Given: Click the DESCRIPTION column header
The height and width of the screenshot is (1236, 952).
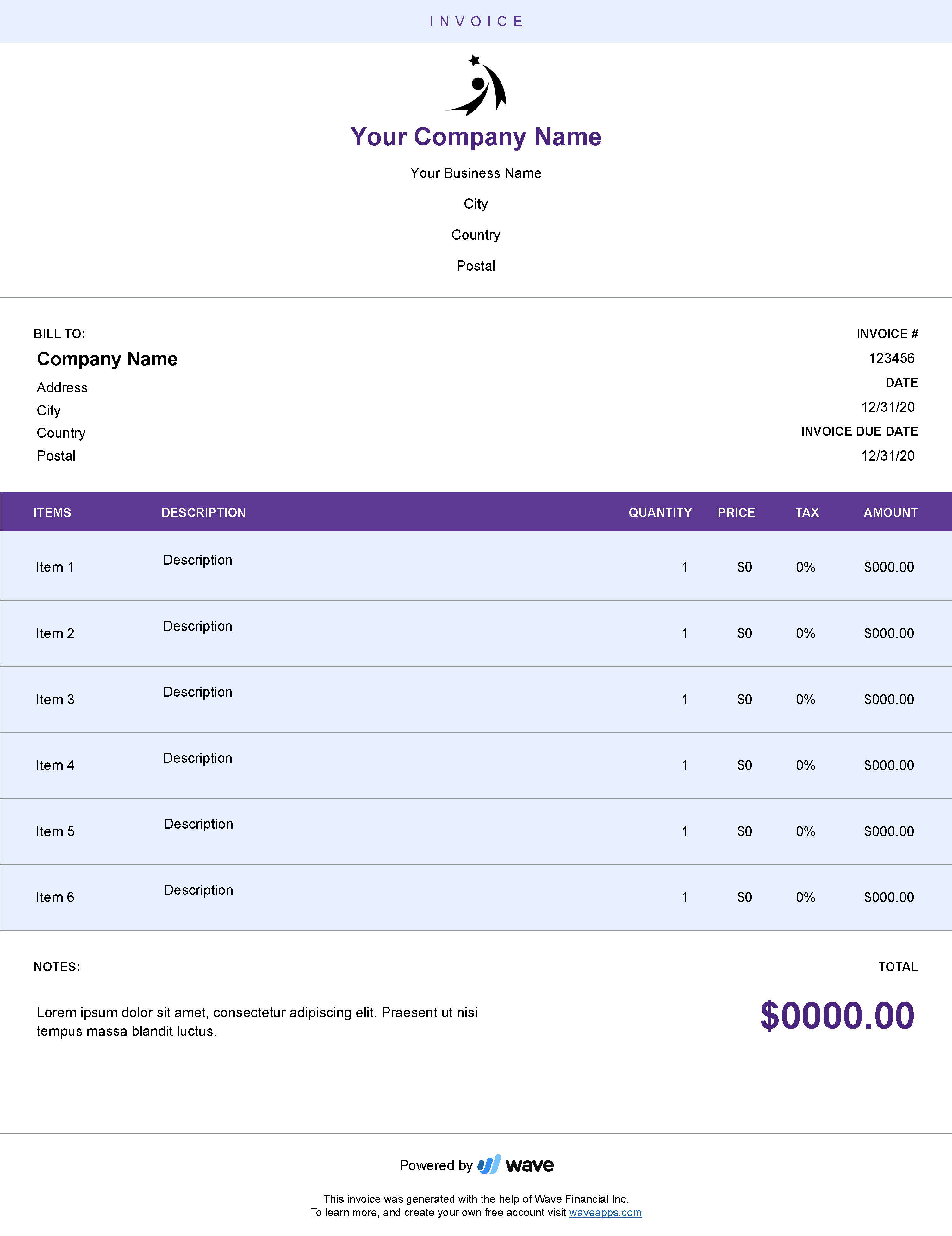Looking at the screenshot, I should pyautogui.click(x=204, y=512).
